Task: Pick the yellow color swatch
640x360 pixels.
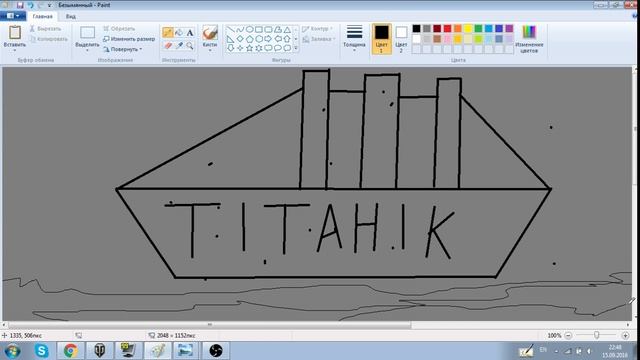Action: 468,29
